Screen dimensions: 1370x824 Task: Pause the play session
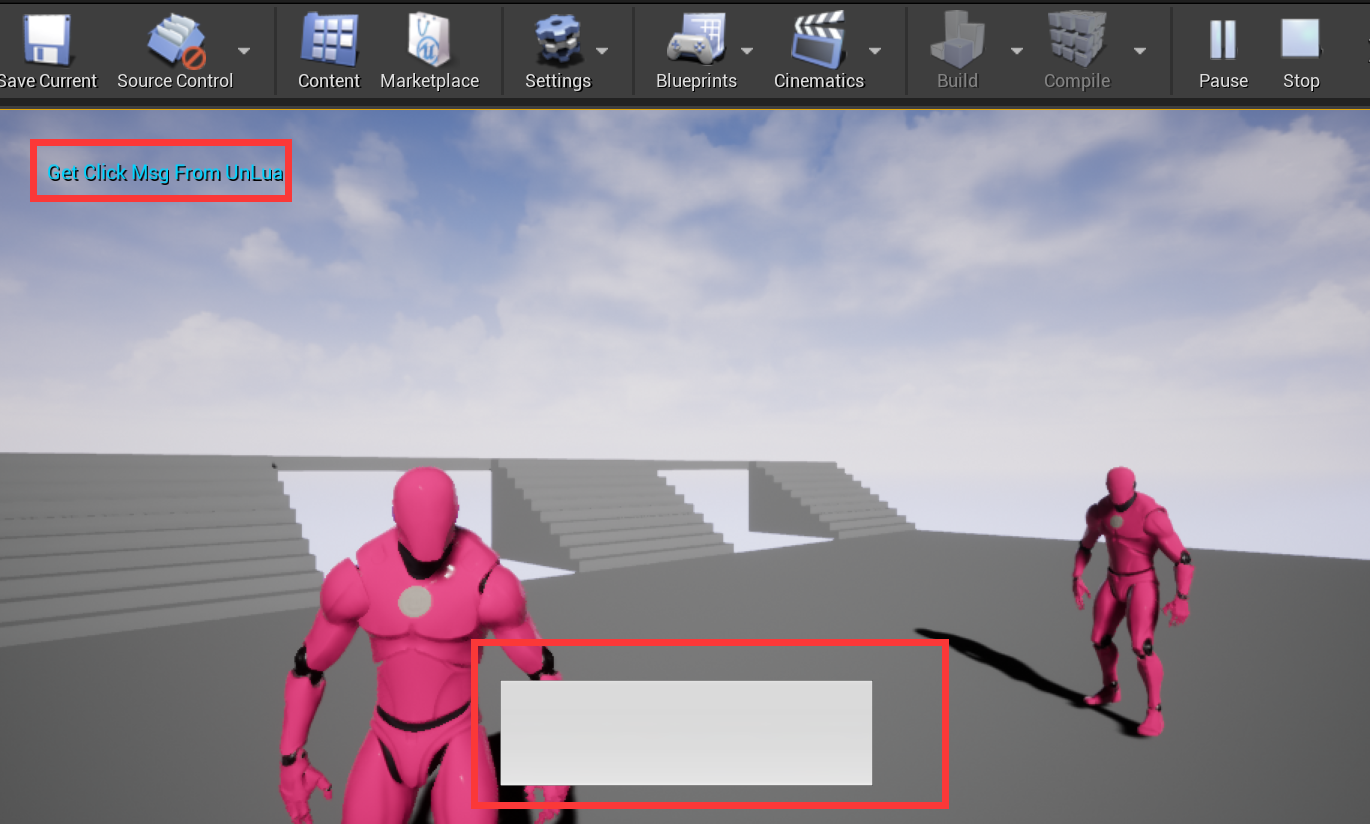coord(1222,40)
